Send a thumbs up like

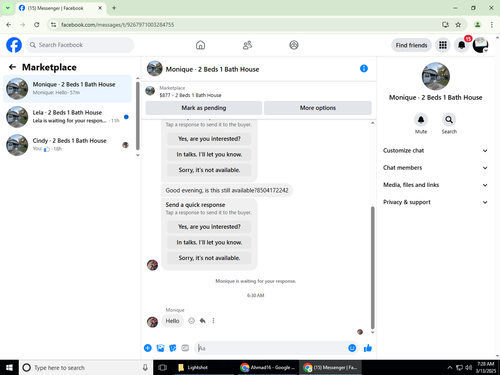click(x=368, y=348)
